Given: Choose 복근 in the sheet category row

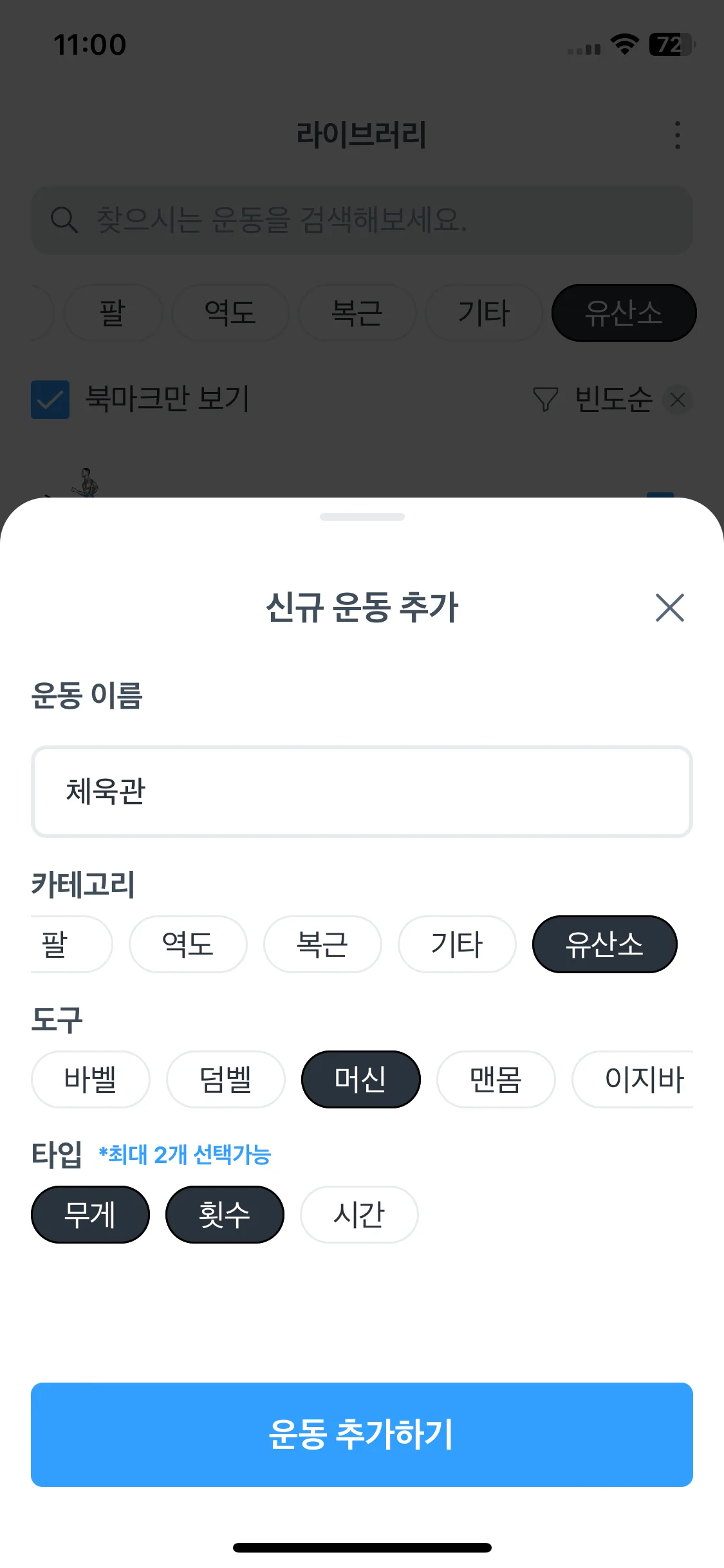Looking at the screenshot, I should pyautogui.click(x=322, y=944).
